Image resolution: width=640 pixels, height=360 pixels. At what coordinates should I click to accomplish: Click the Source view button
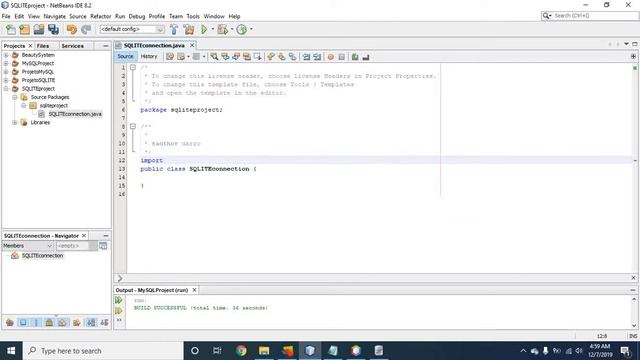[125, 56]
